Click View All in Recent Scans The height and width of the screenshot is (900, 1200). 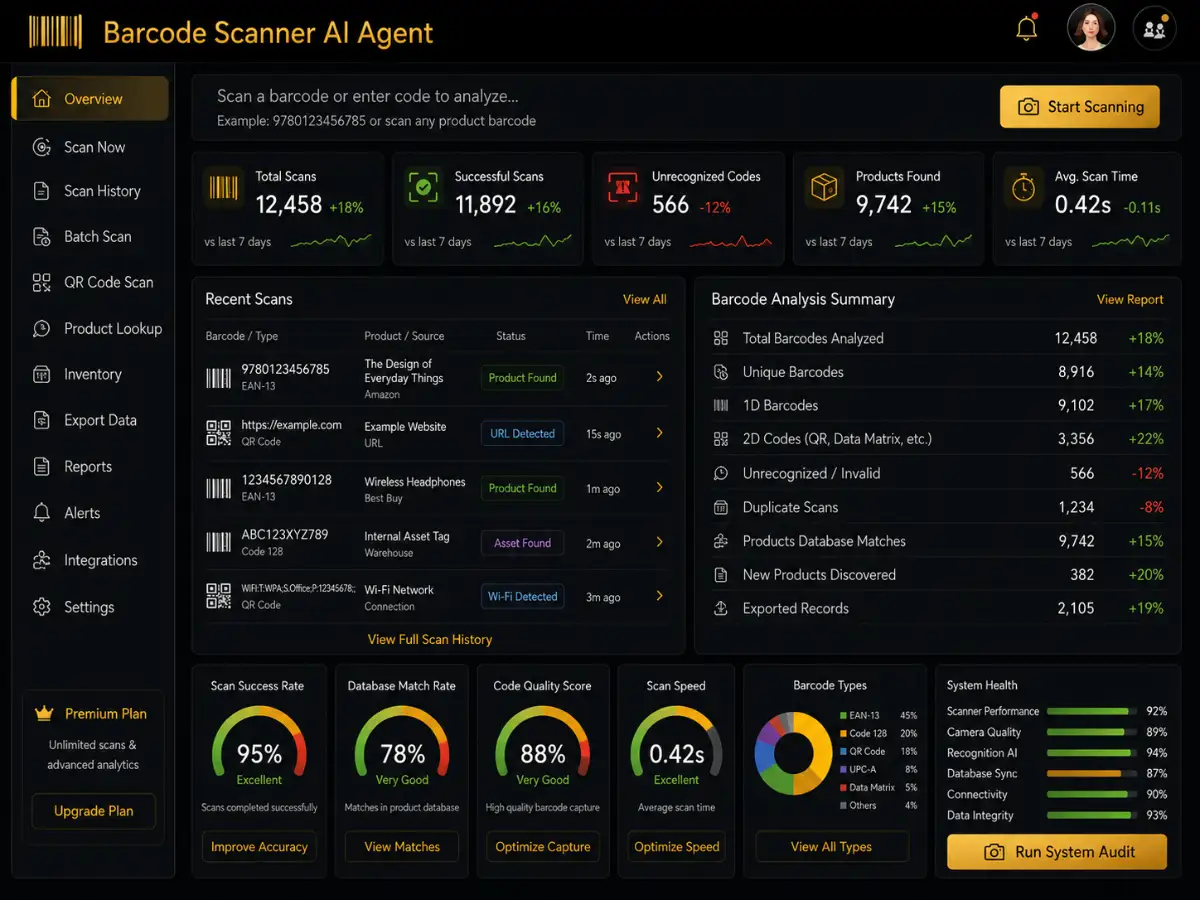pyautogui.click(x=644, y=299)
